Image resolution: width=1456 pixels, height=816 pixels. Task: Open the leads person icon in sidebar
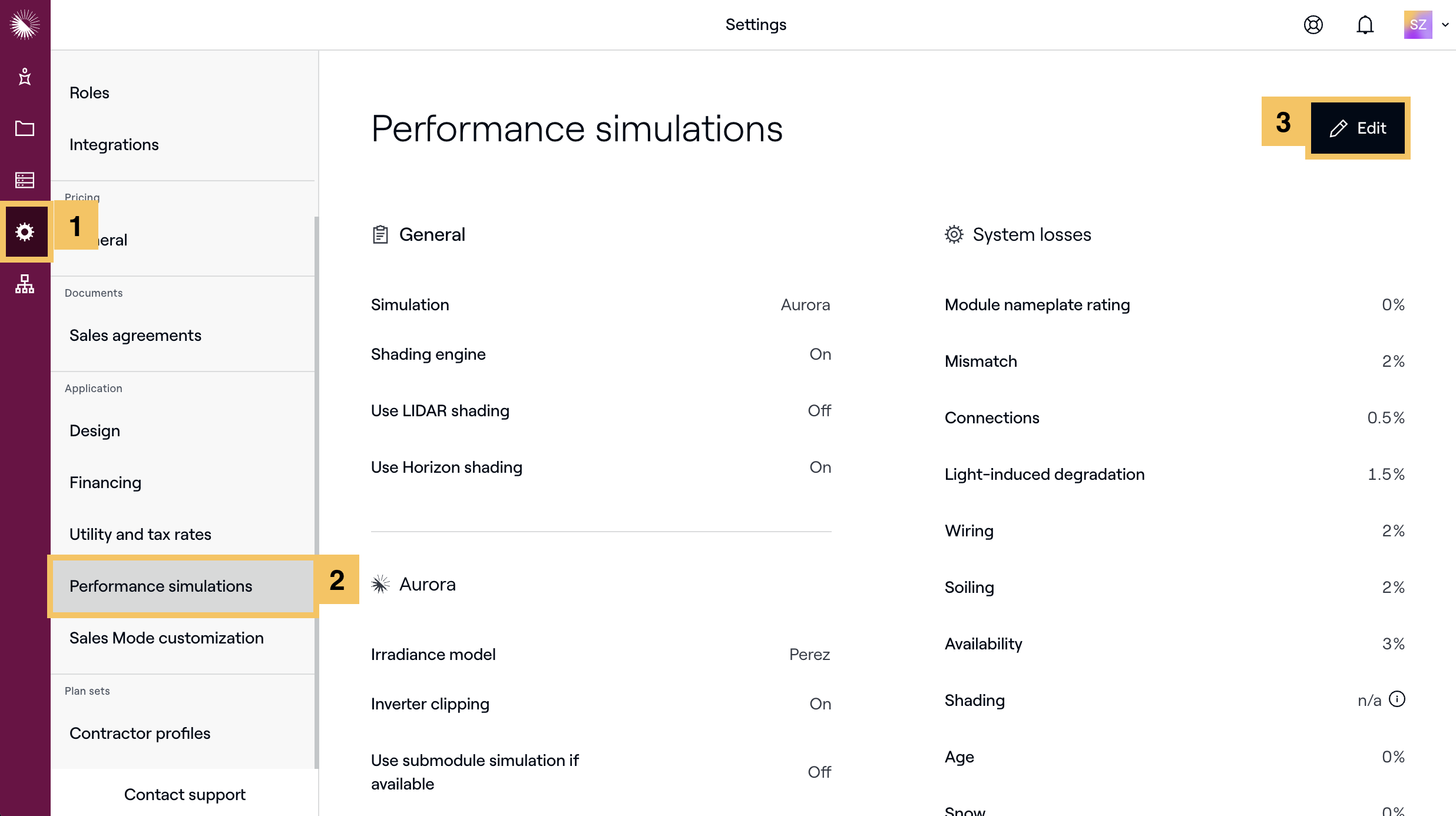coord(25,77)
